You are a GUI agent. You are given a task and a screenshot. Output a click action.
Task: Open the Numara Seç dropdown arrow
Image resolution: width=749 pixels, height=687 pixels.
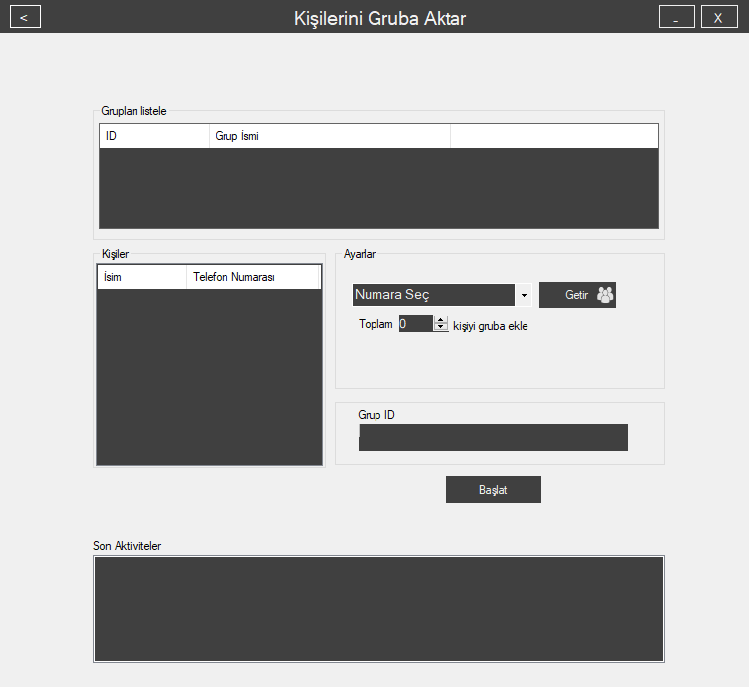[x=524, y=295]
